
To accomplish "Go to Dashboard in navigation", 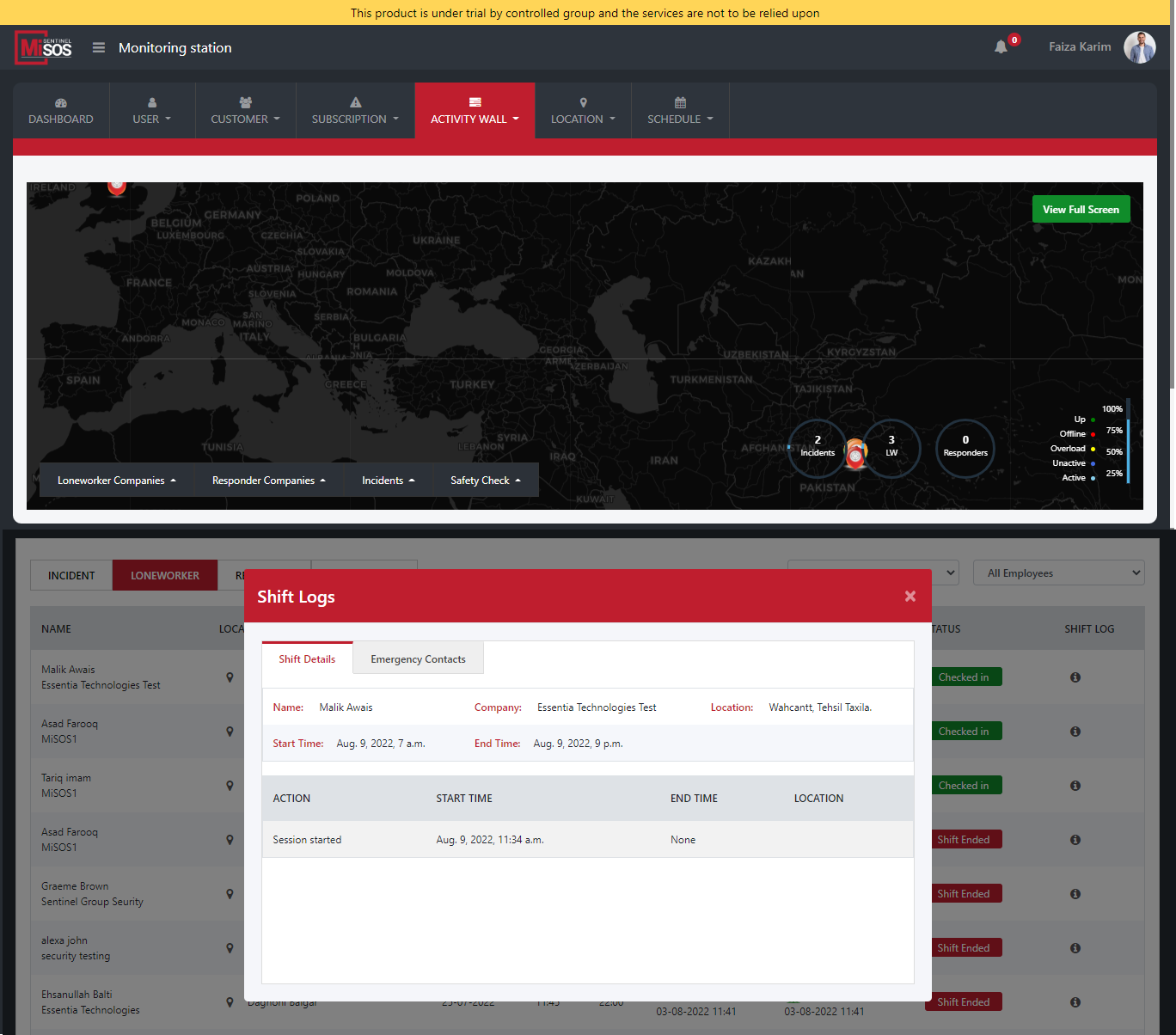I will pos(61,111).
